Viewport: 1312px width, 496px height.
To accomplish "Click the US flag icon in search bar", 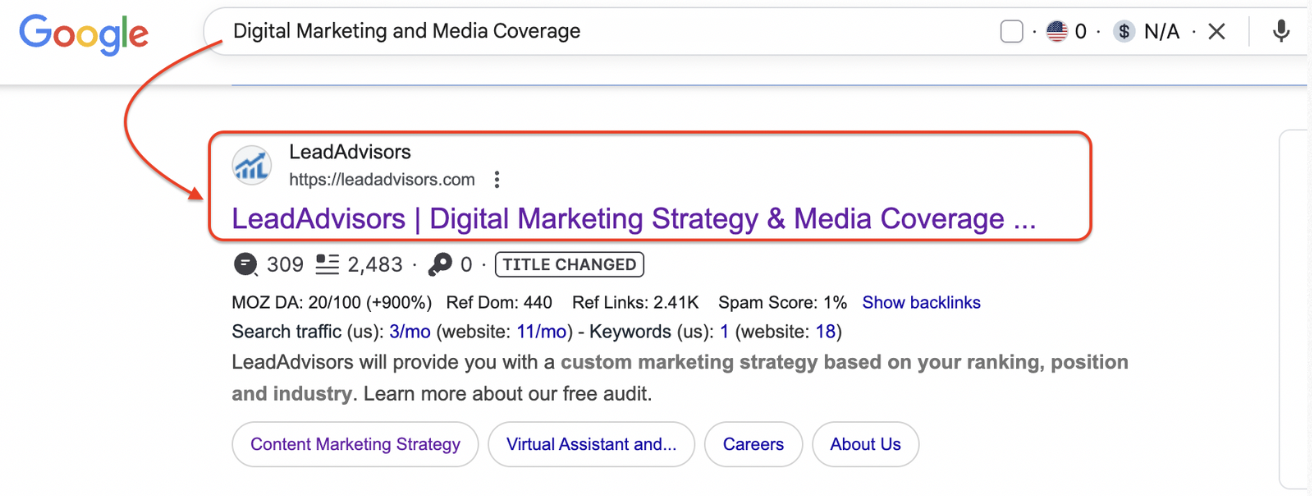I will [x=1057, y=32].
